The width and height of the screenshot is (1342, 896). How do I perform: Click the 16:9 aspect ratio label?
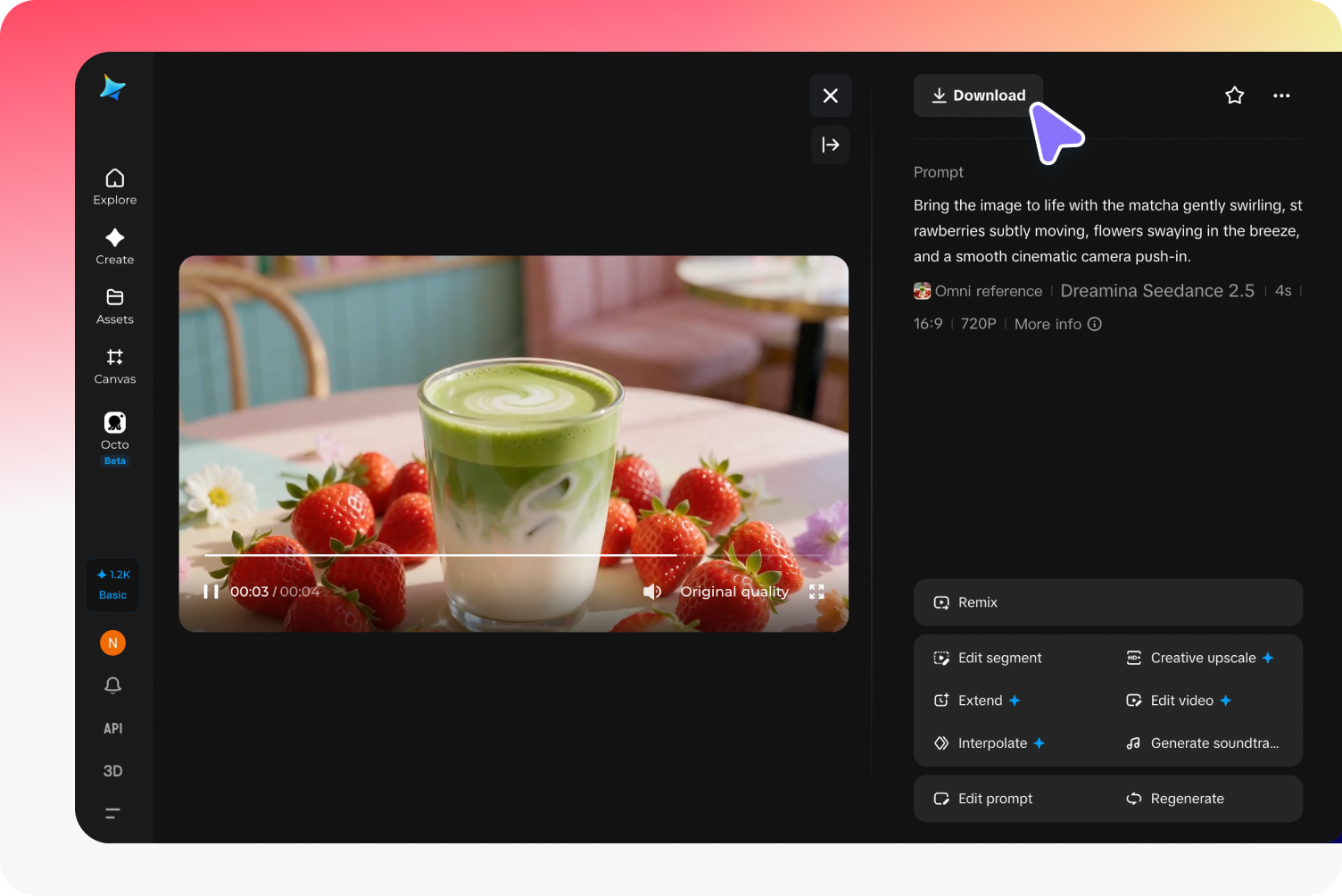pyautogui.click(x=928, y=324)
